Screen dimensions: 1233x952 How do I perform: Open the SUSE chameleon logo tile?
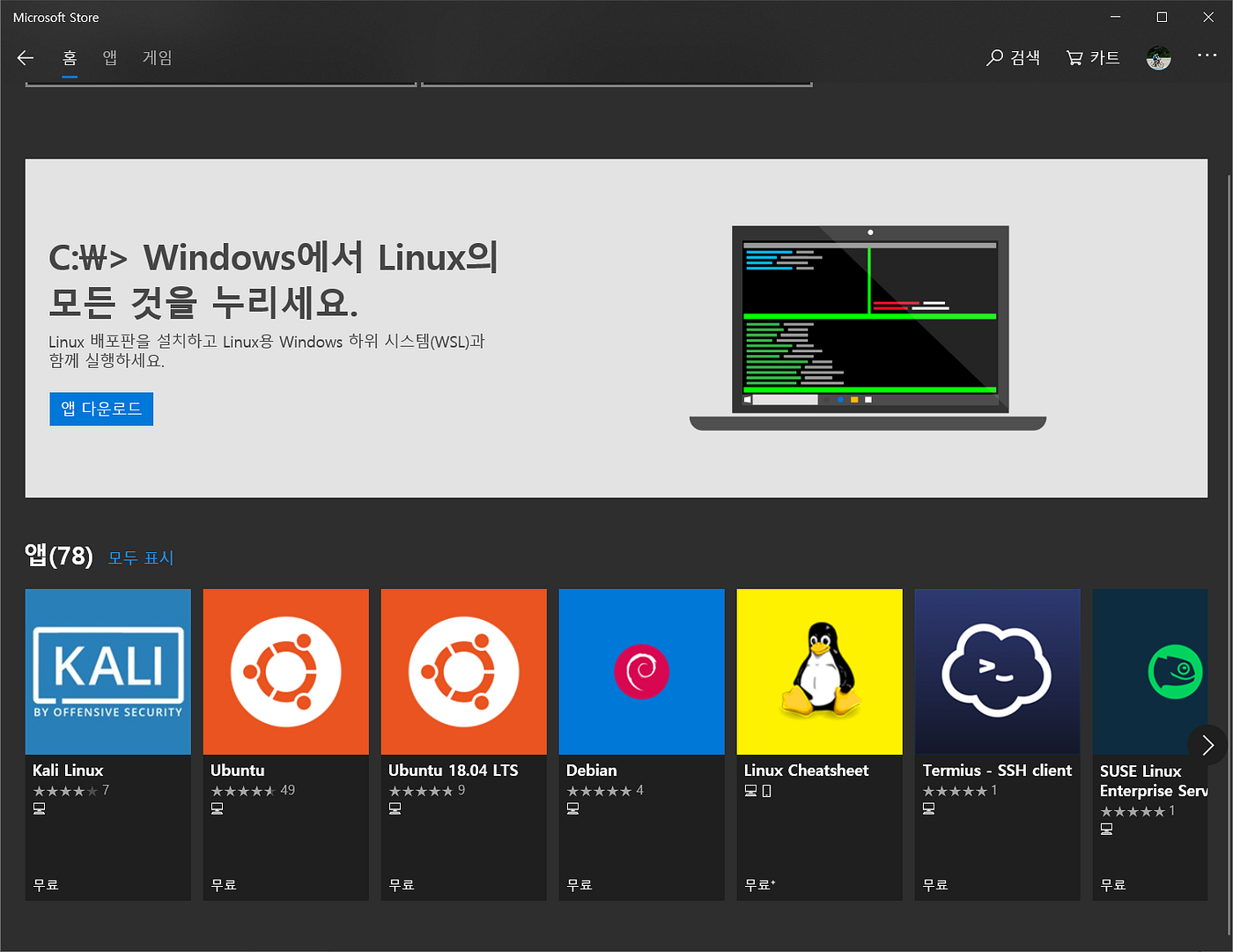[1150, 672]
